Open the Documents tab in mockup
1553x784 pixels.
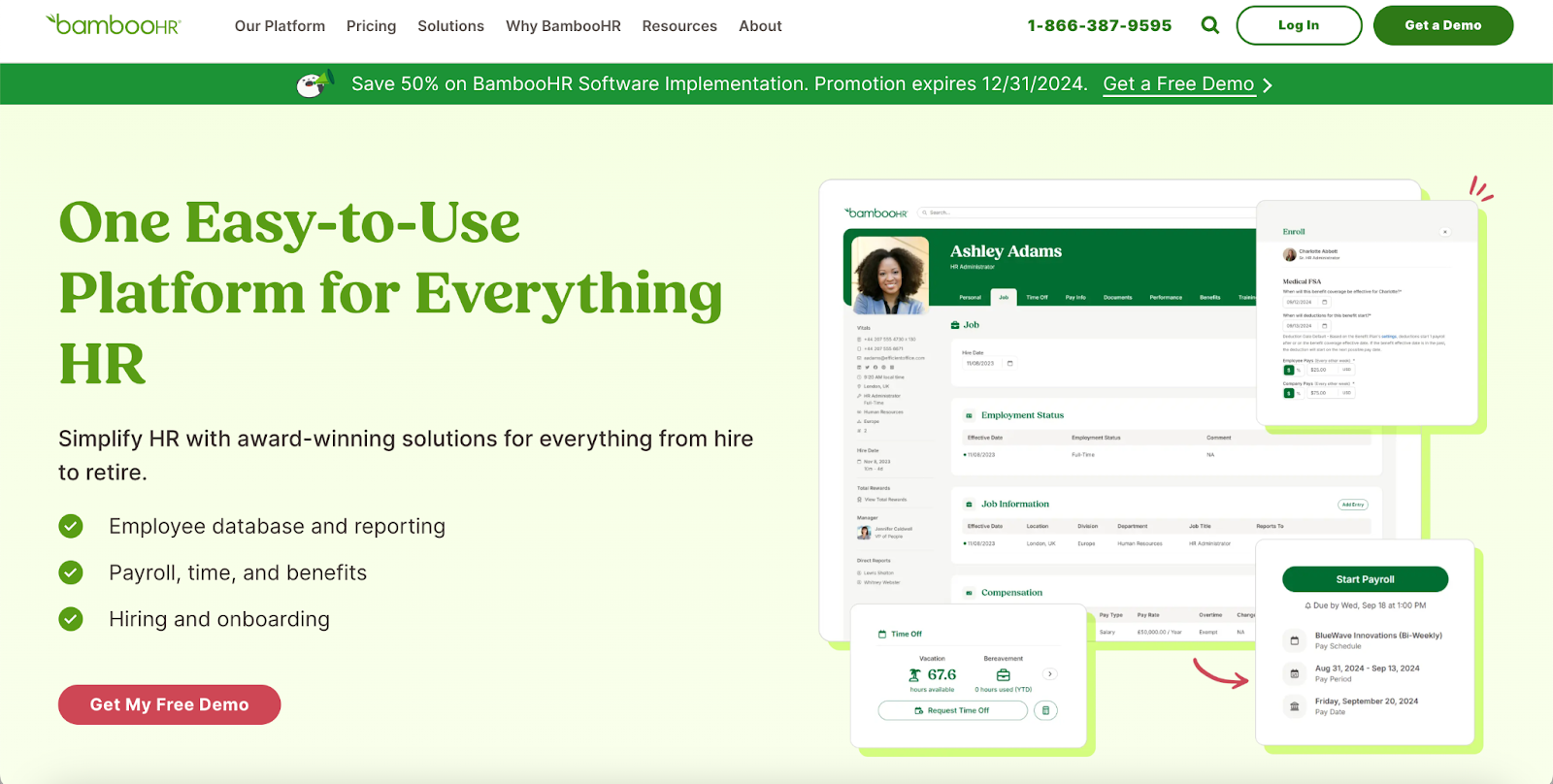click(1117, 297)
